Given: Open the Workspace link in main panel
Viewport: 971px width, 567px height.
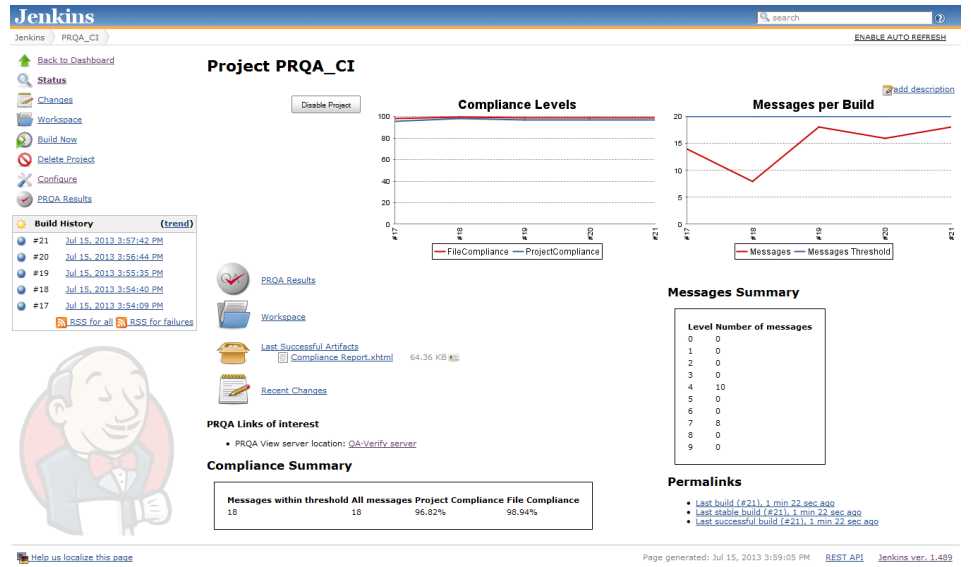Looking at the screenshot, I should coord(283,317).
